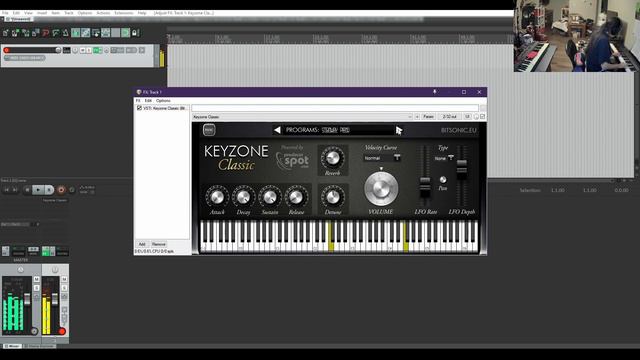Click the Remove button in FX window
Viewport: 640px width, 360px height.
[x=159, y=244]
